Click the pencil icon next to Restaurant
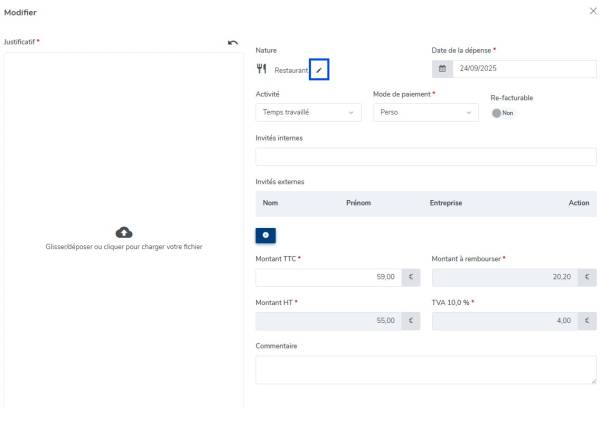The width and height of the screenshot is (600, 446). coord(319,70)
